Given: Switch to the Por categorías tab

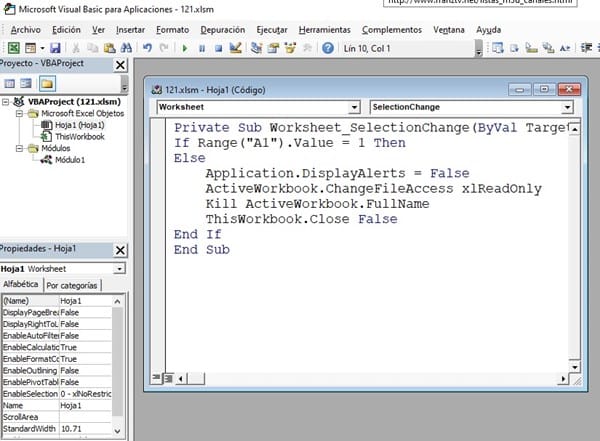Looking at the screenshot, I should pos(73,285).
